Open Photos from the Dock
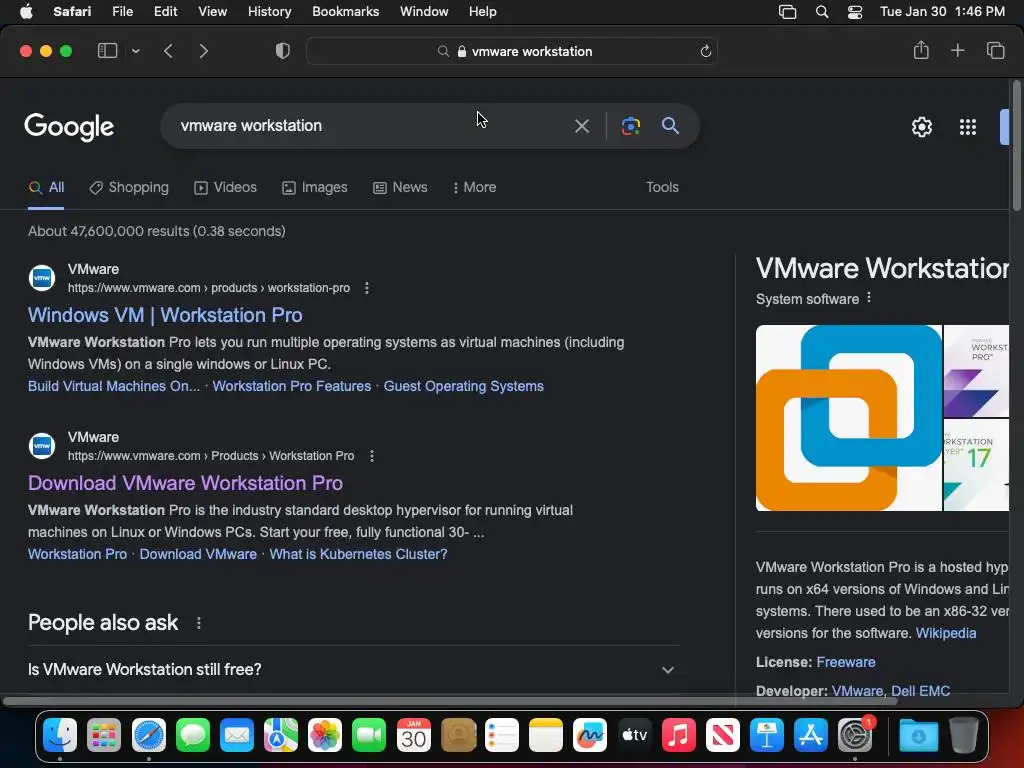The image size is (1024, 768). [325, 735]
